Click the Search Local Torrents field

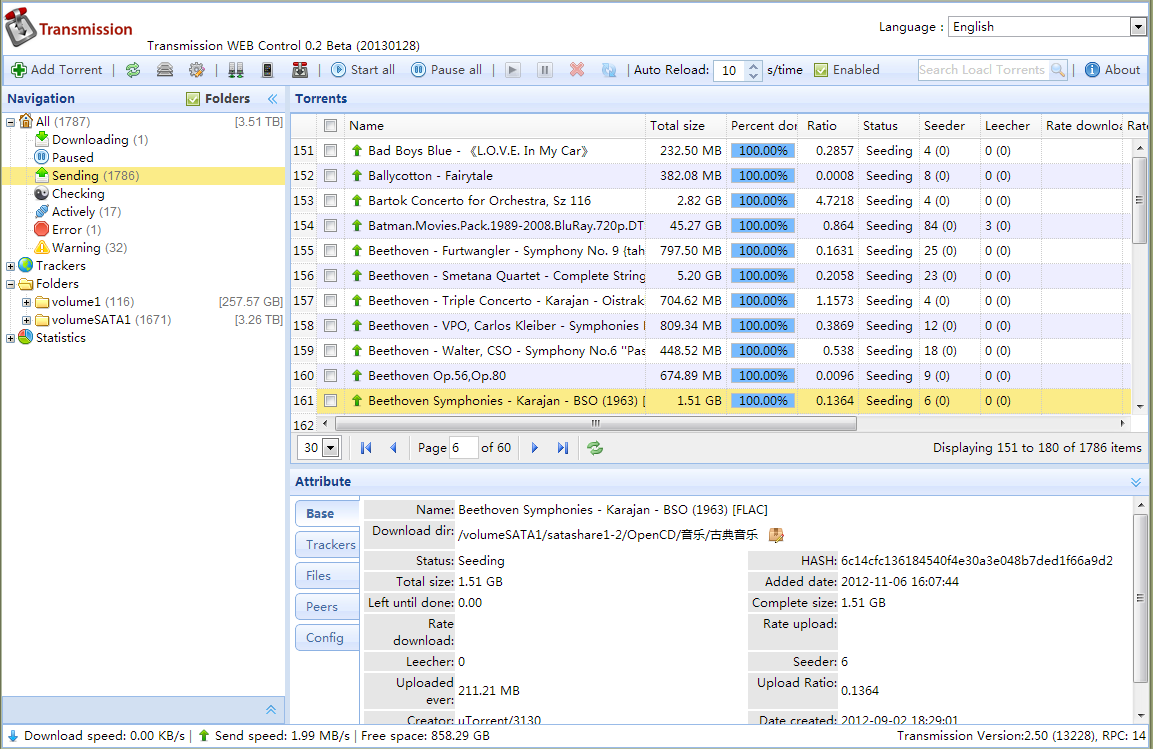(x=984, y=70)
